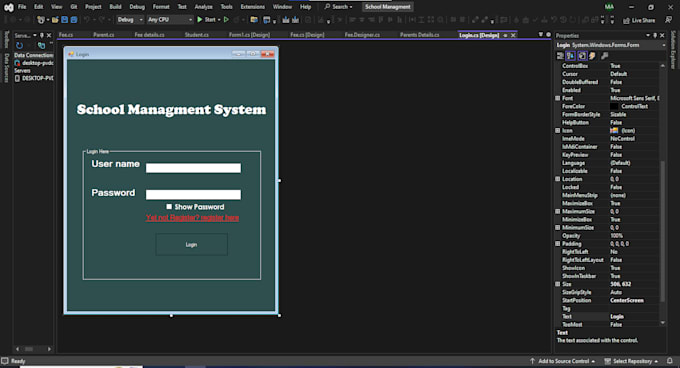Click the MA account avatar

609,7
